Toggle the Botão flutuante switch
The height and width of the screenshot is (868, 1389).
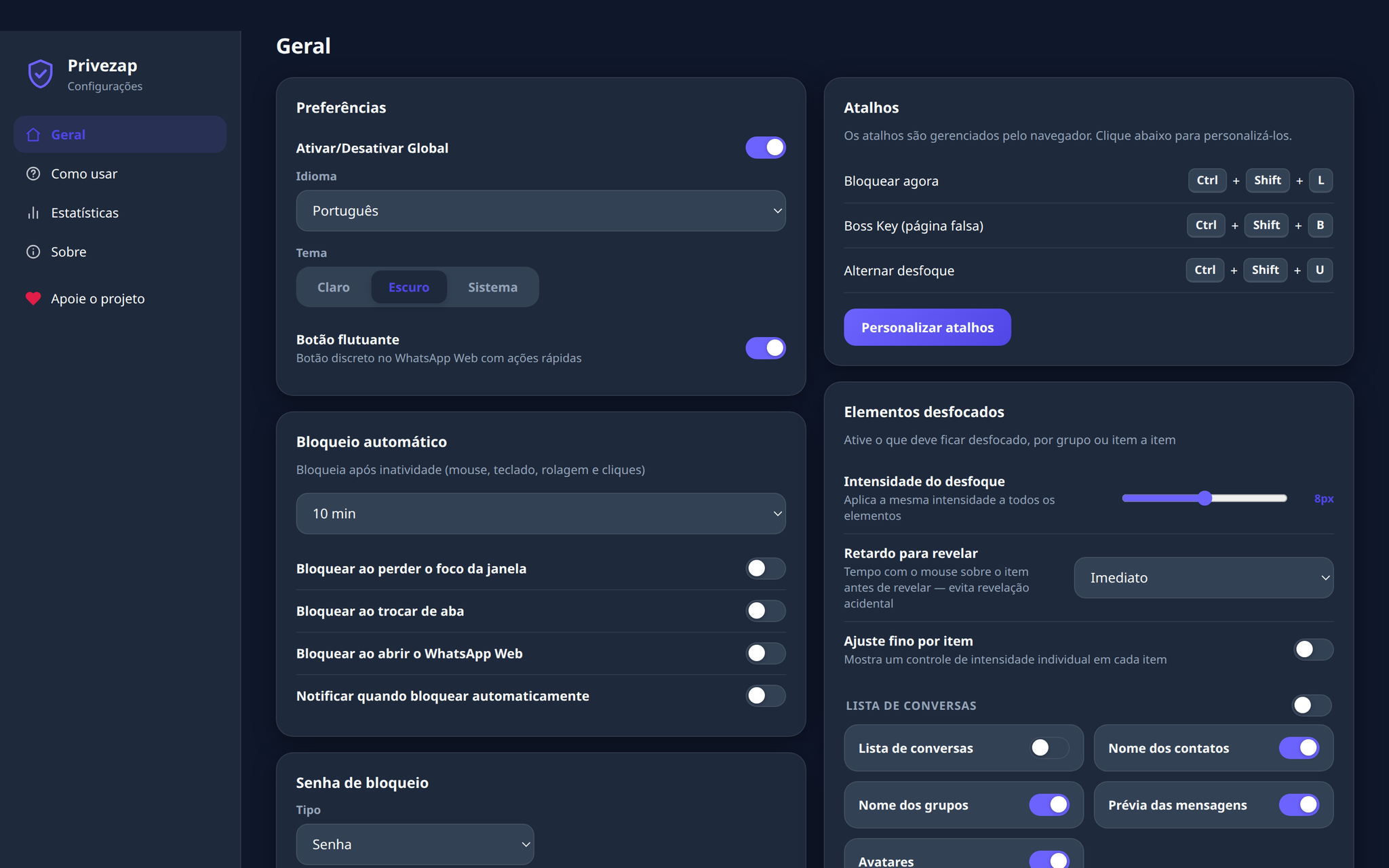pyautogui.click(x=766, y=348)
